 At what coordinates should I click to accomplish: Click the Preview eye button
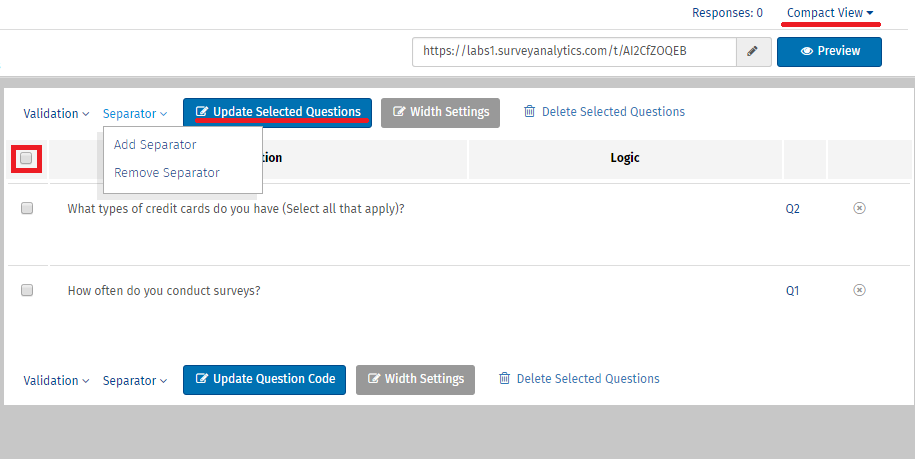pyautogui.click(x=829, y=51)
